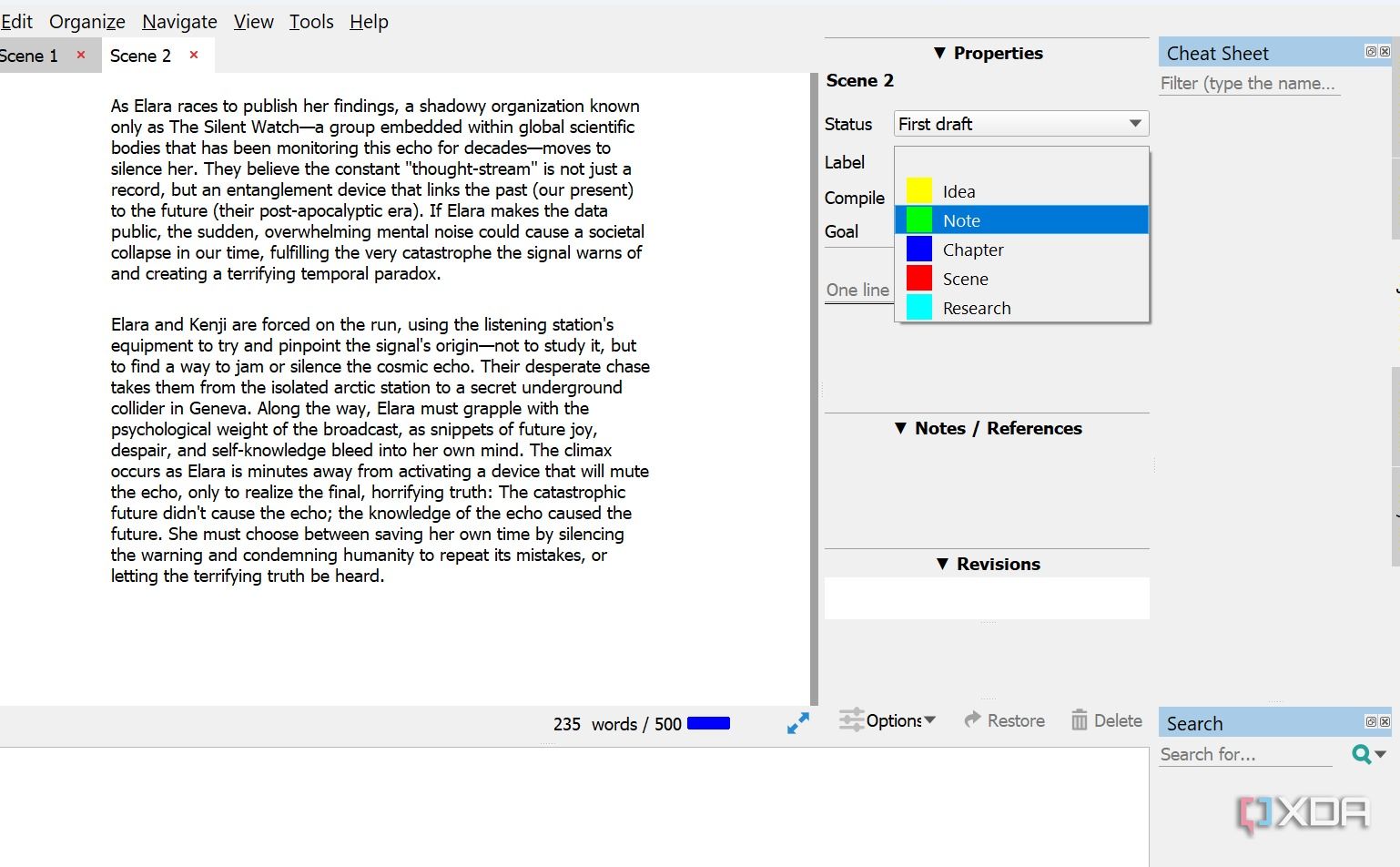Image resolution: width=1400 pixels, height=867 pixels.
Task: Open the Tools menu
Action: [x=311, y=22]
